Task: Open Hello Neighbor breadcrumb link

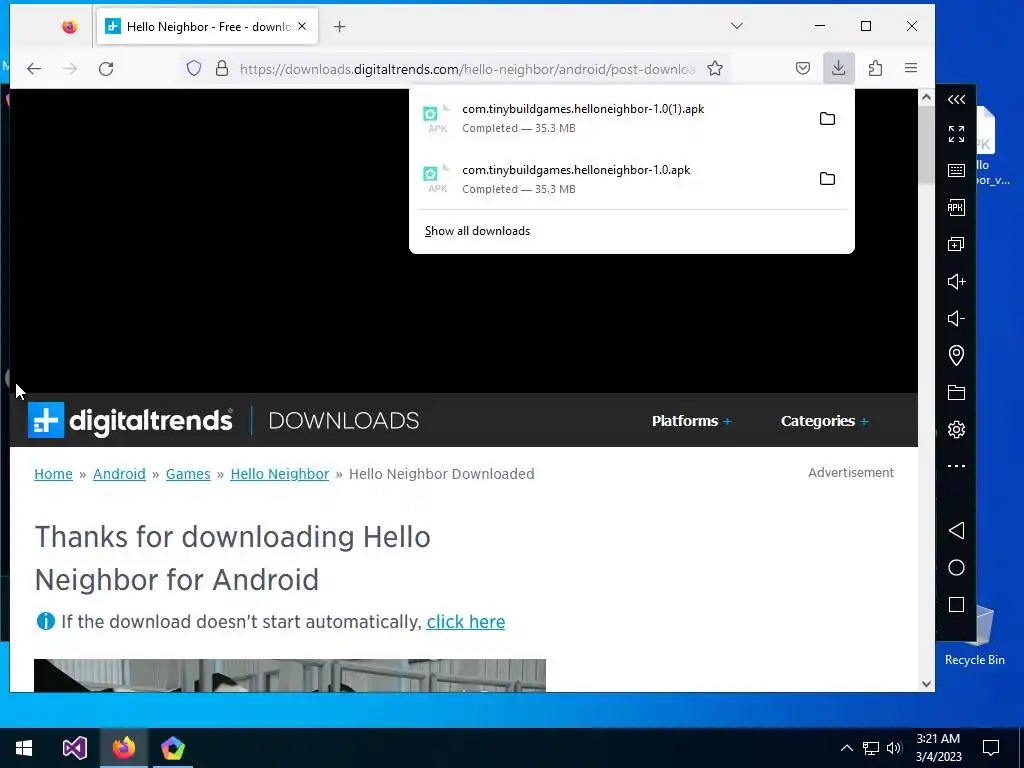Action: click(x=280, y=474)
